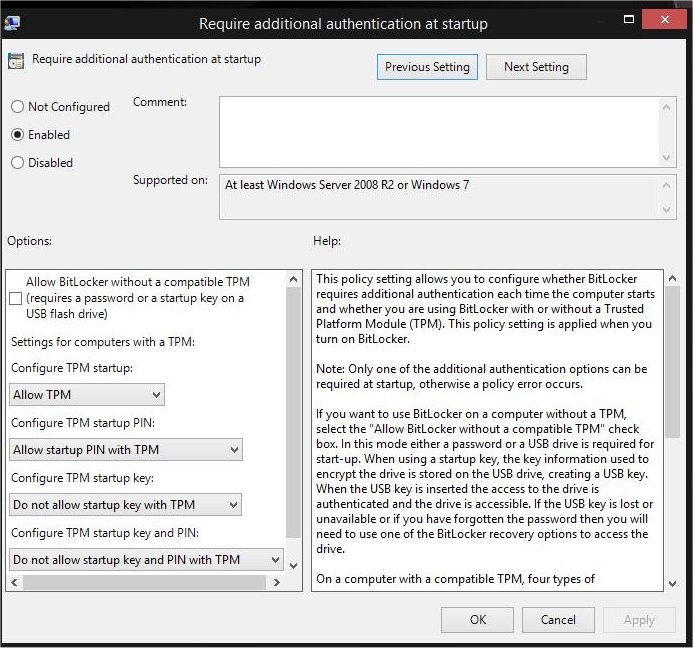The image size is (693, 648).
Task: Click the Comment box scroll up arrow
Action: [x=666, y=107]
